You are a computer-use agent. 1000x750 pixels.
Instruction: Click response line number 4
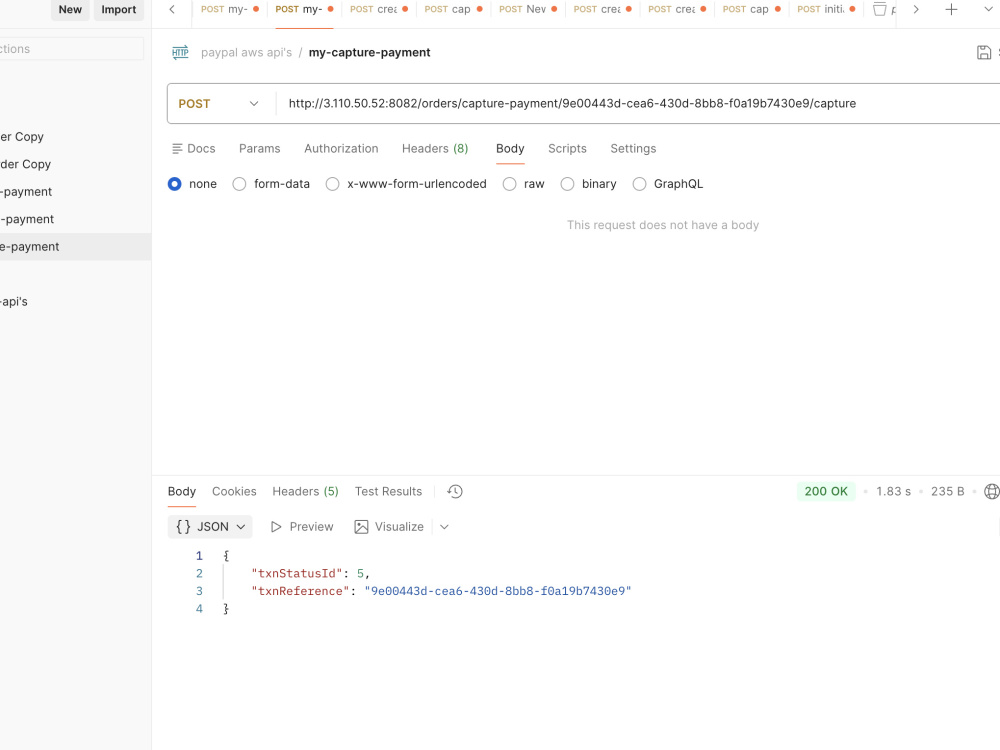coord(199,609)
